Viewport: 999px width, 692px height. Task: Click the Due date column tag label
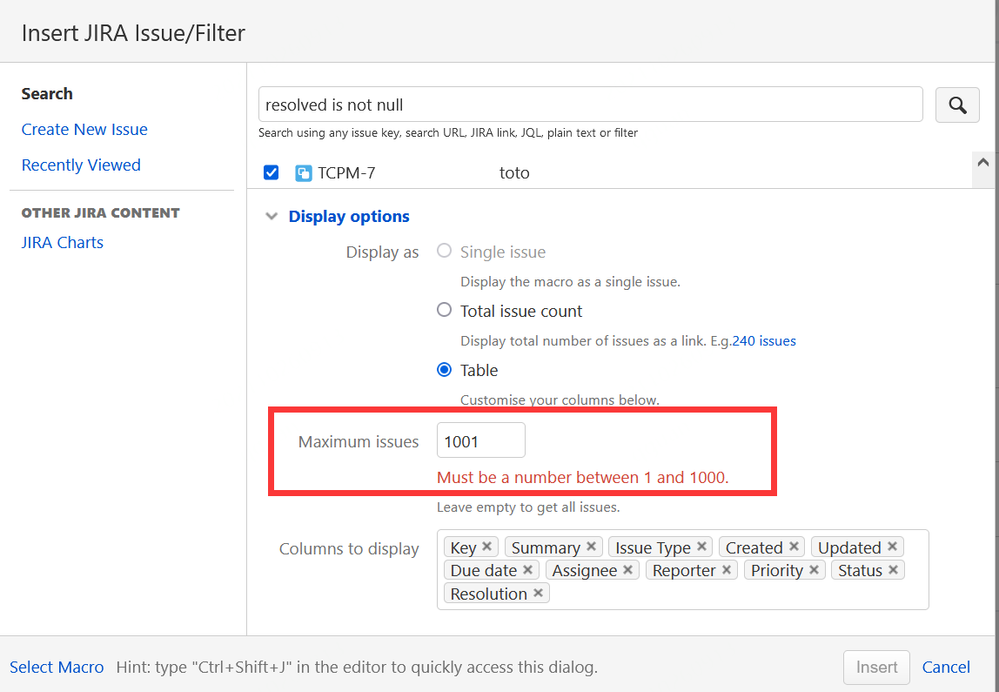(484, 570)
